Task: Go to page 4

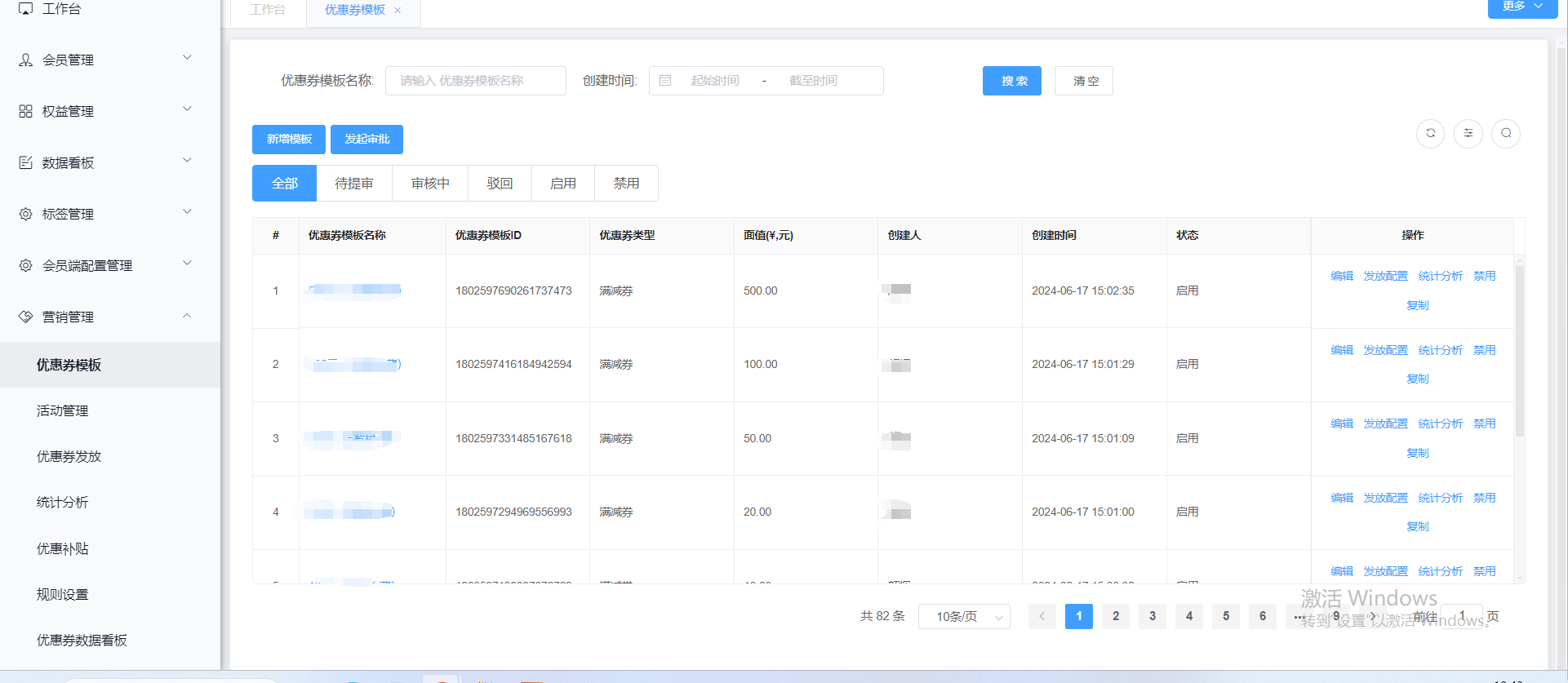Action: pos(1189,616)
